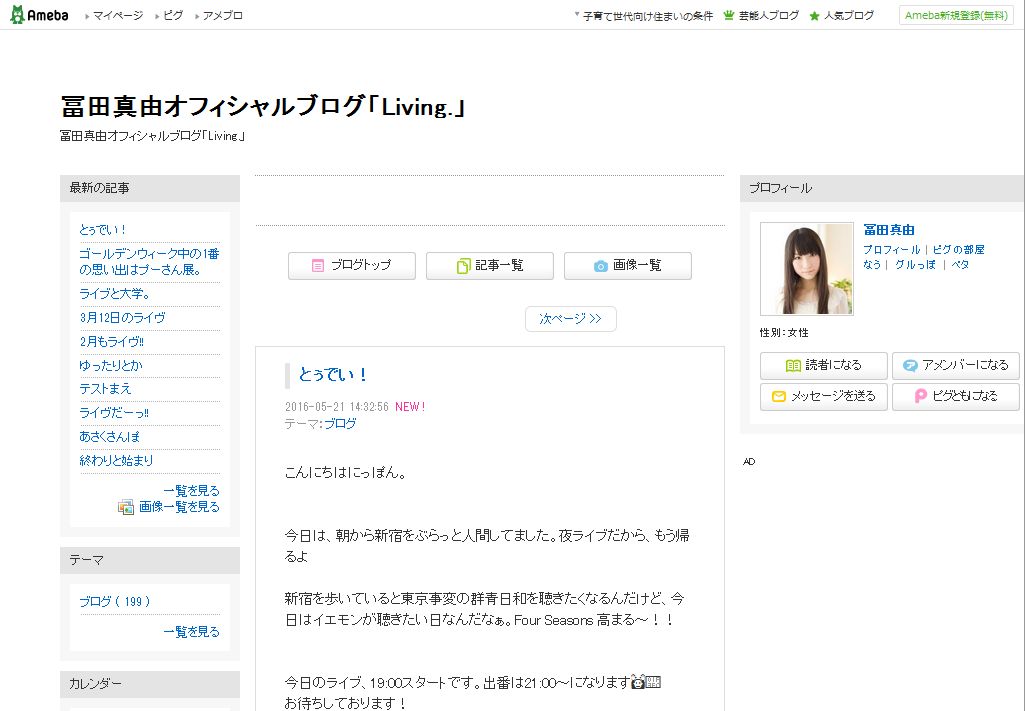The image size is (1025, 711).
Task: Open なう link in profile
Action: pos(872,264)
